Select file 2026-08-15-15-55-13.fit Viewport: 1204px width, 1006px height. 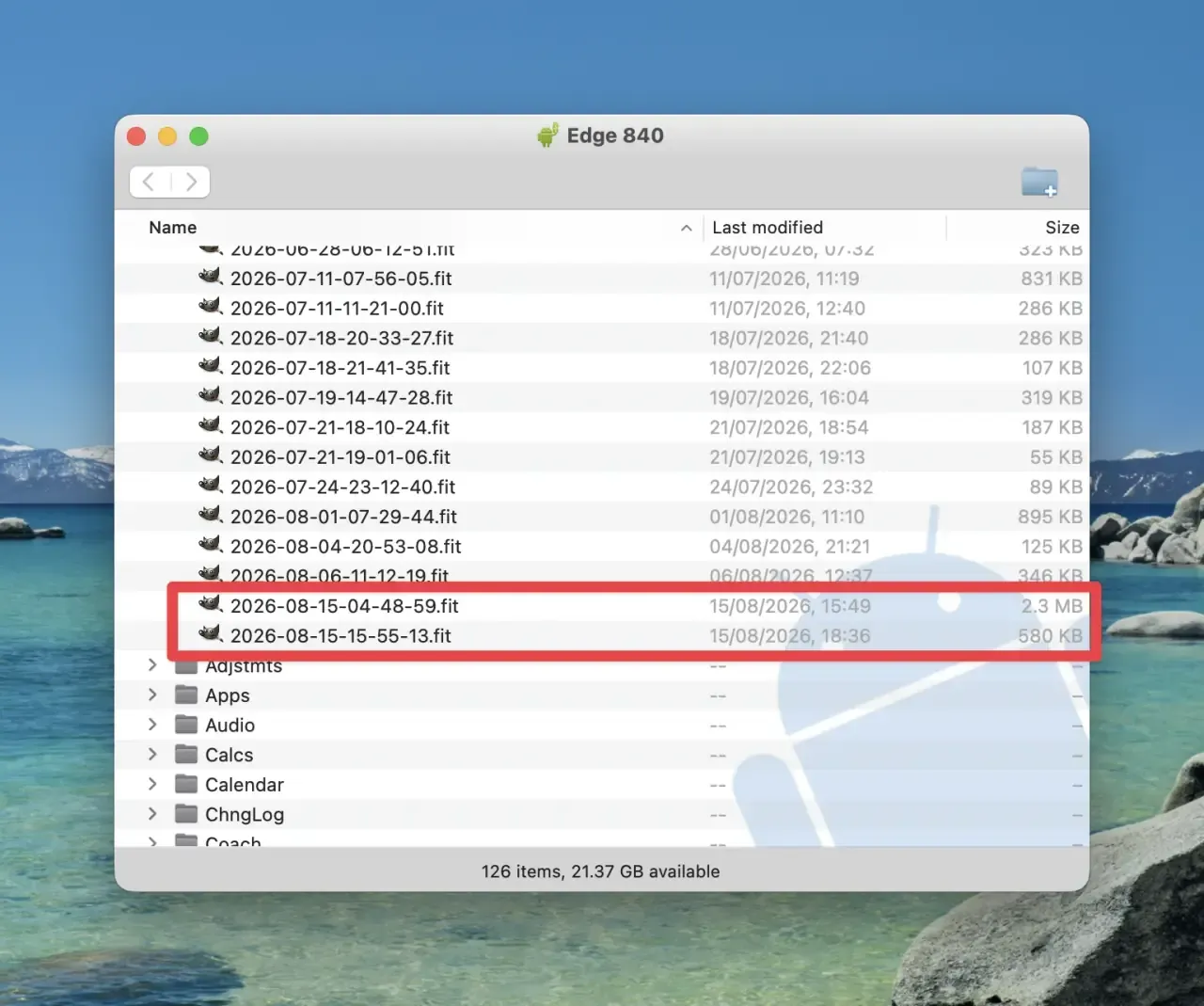341,636
